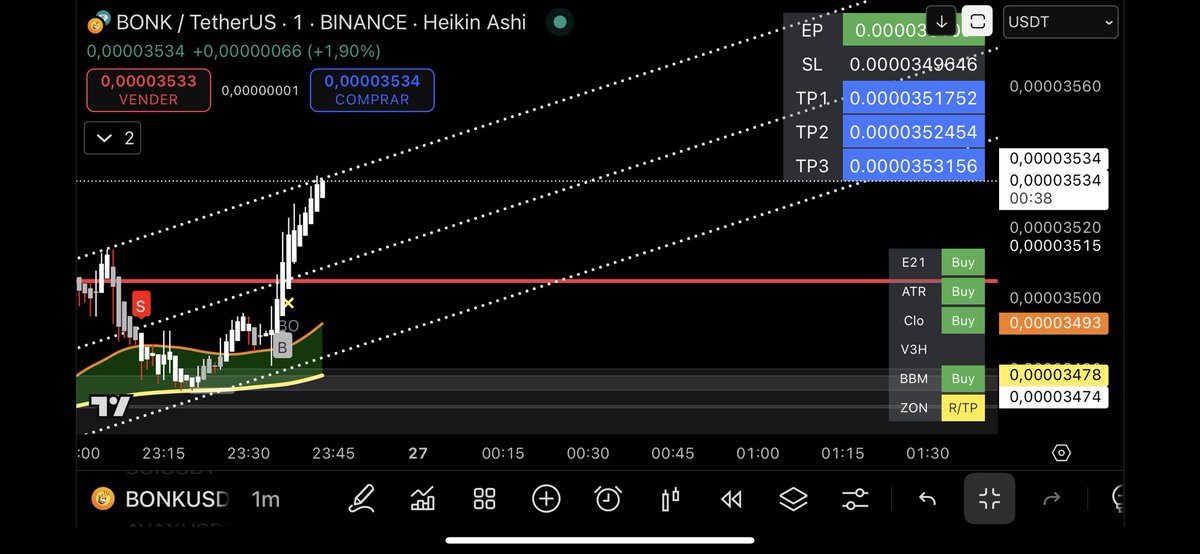Open the indicators chart icon

click(x=423, y=498)
